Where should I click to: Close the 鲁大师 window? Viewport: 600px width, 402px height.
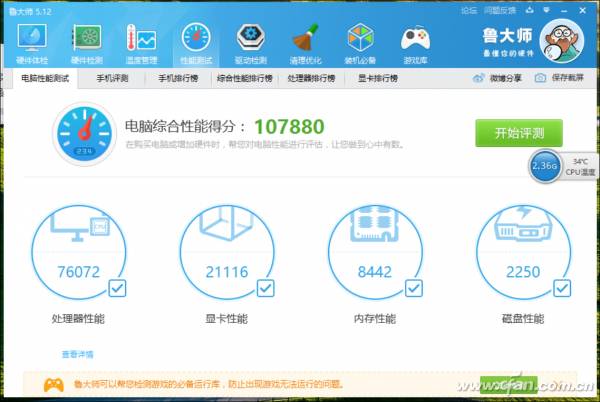pyautogui.click(x=582, y=10)
